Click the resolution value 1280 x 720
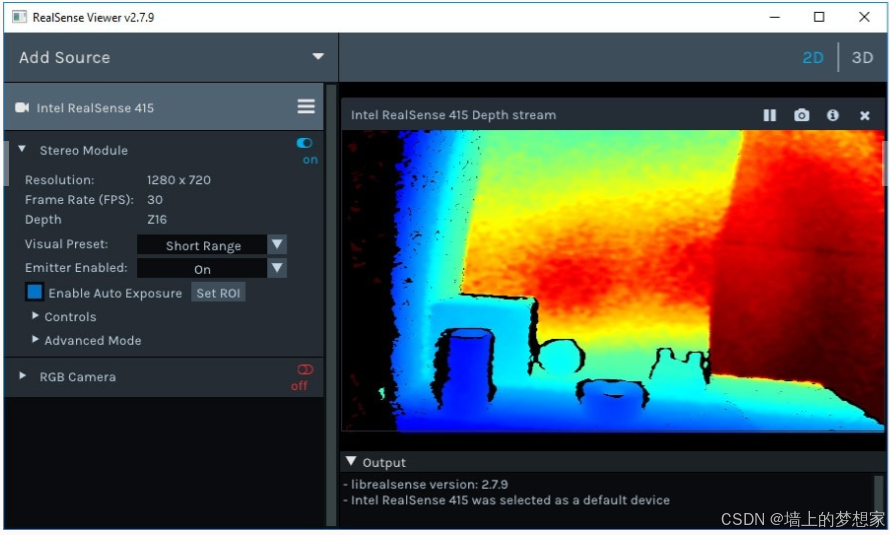This screenshot has width=890, height=535. (179, 180)
